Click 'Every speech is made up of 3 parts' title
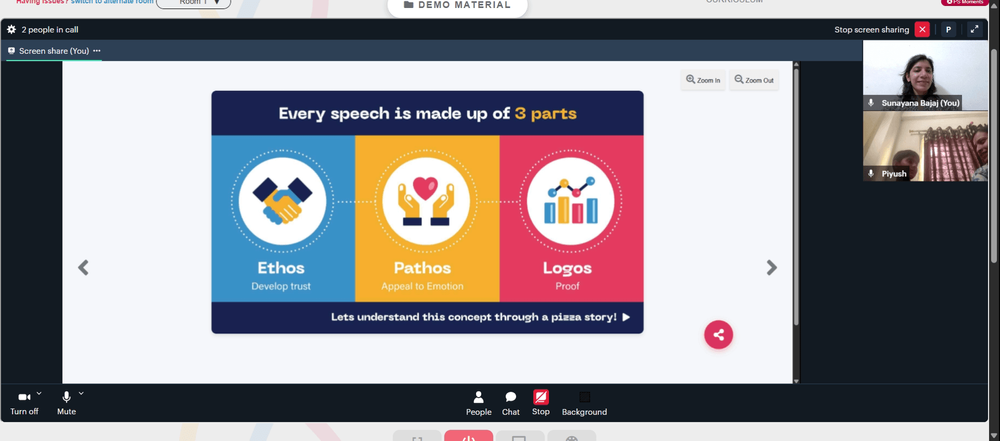 coord(427,114)
